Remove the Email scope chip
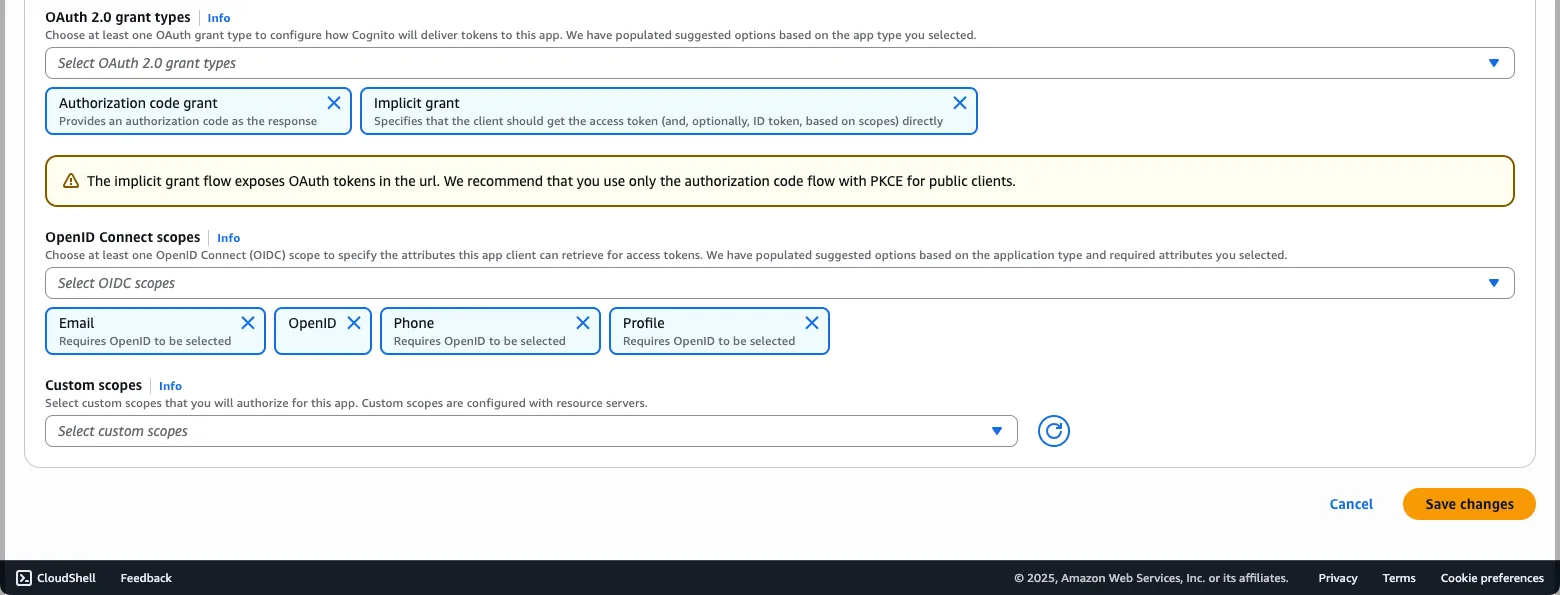The height and width of the screenshot is (595, 1560). 248,323
